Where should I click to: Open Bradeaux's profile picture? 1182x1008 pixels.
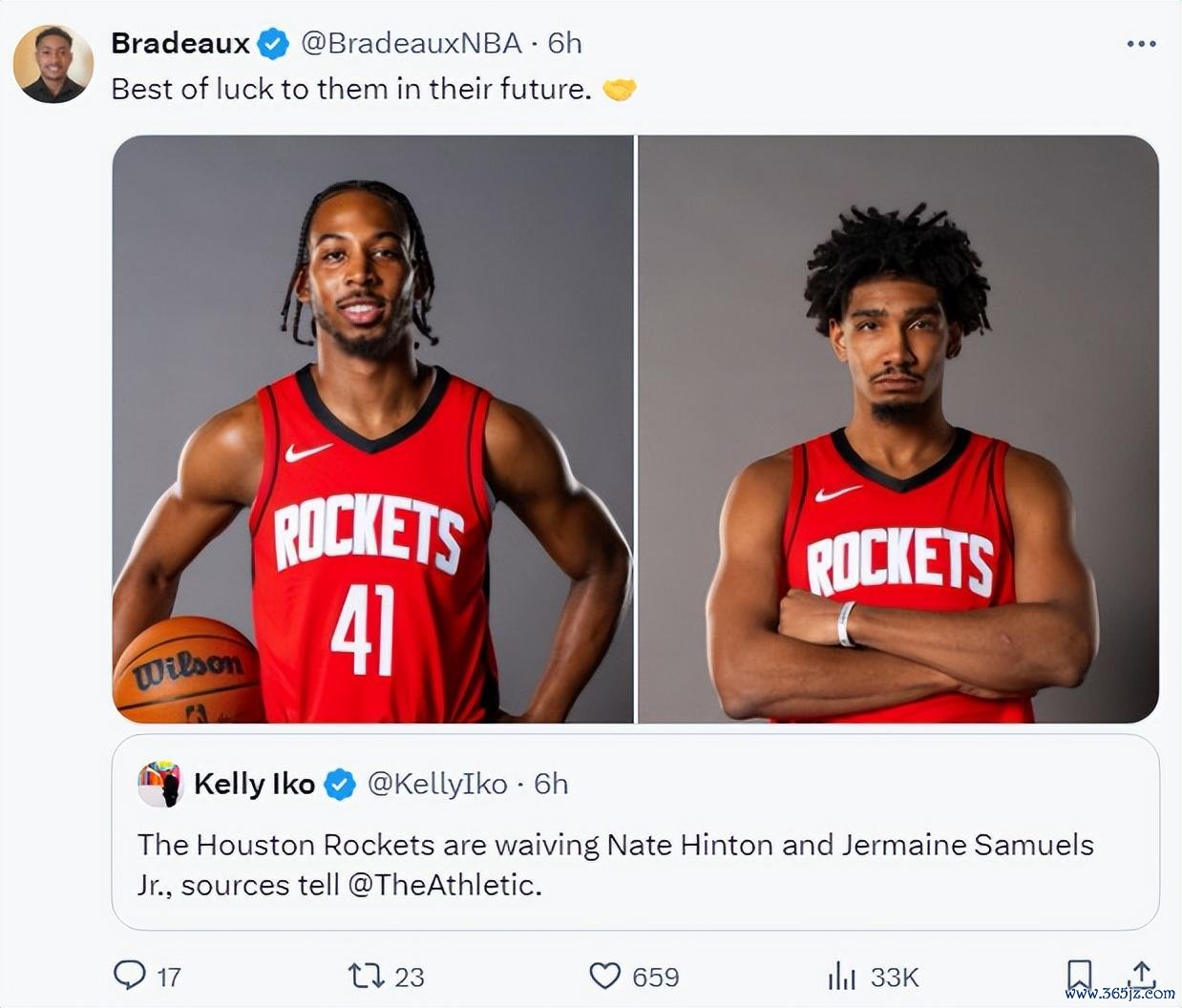[x=53, y=64]
